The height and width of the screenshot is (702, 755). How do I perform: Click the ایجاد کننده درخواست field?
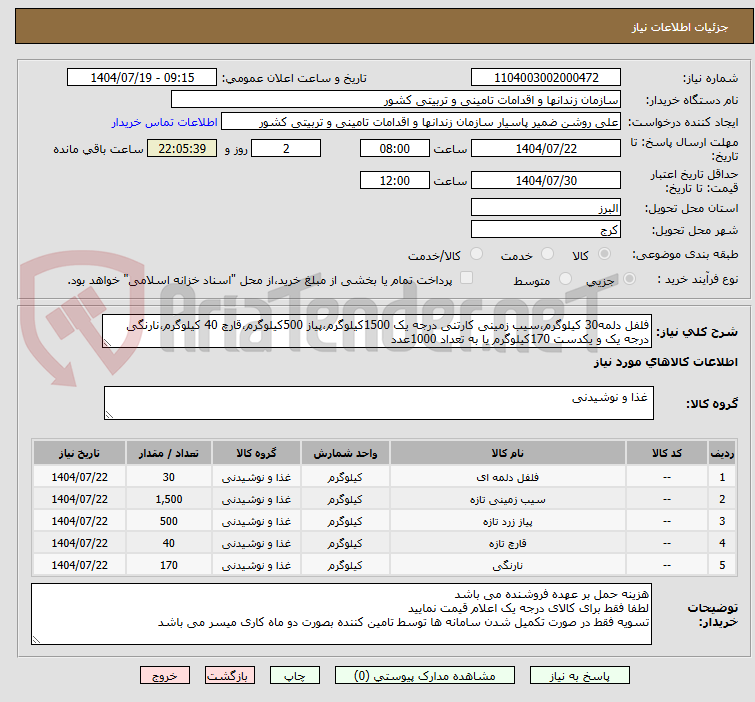coord(421,122)
